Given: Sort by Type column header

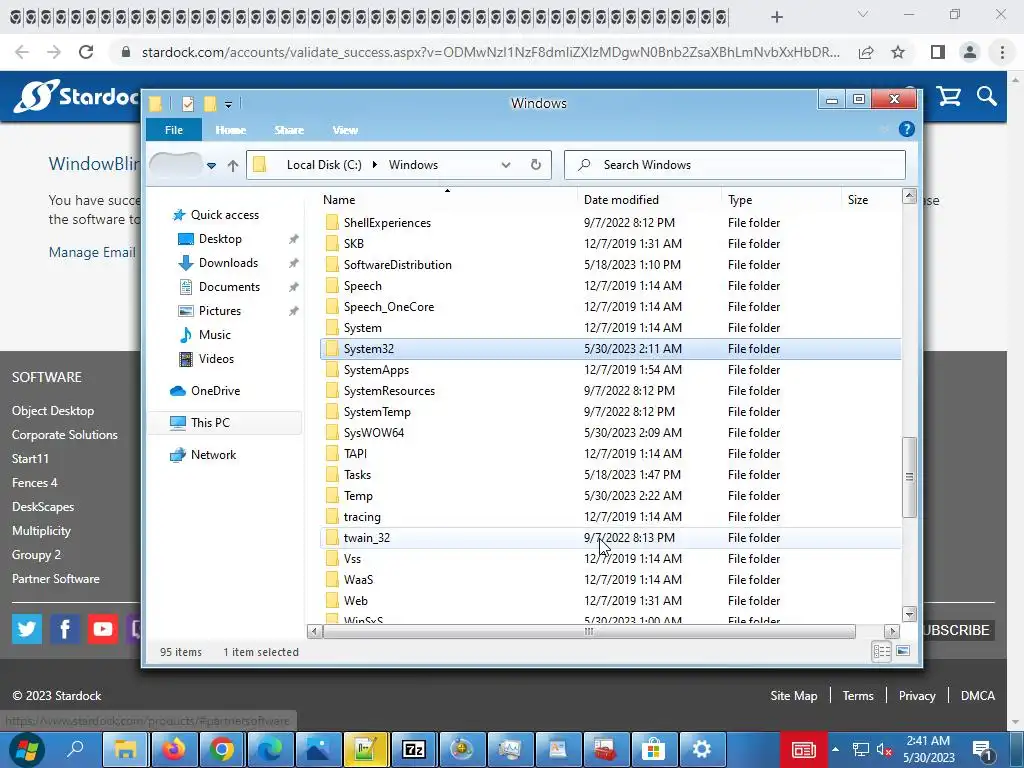Looking at the screenshot, I should 740,200.
